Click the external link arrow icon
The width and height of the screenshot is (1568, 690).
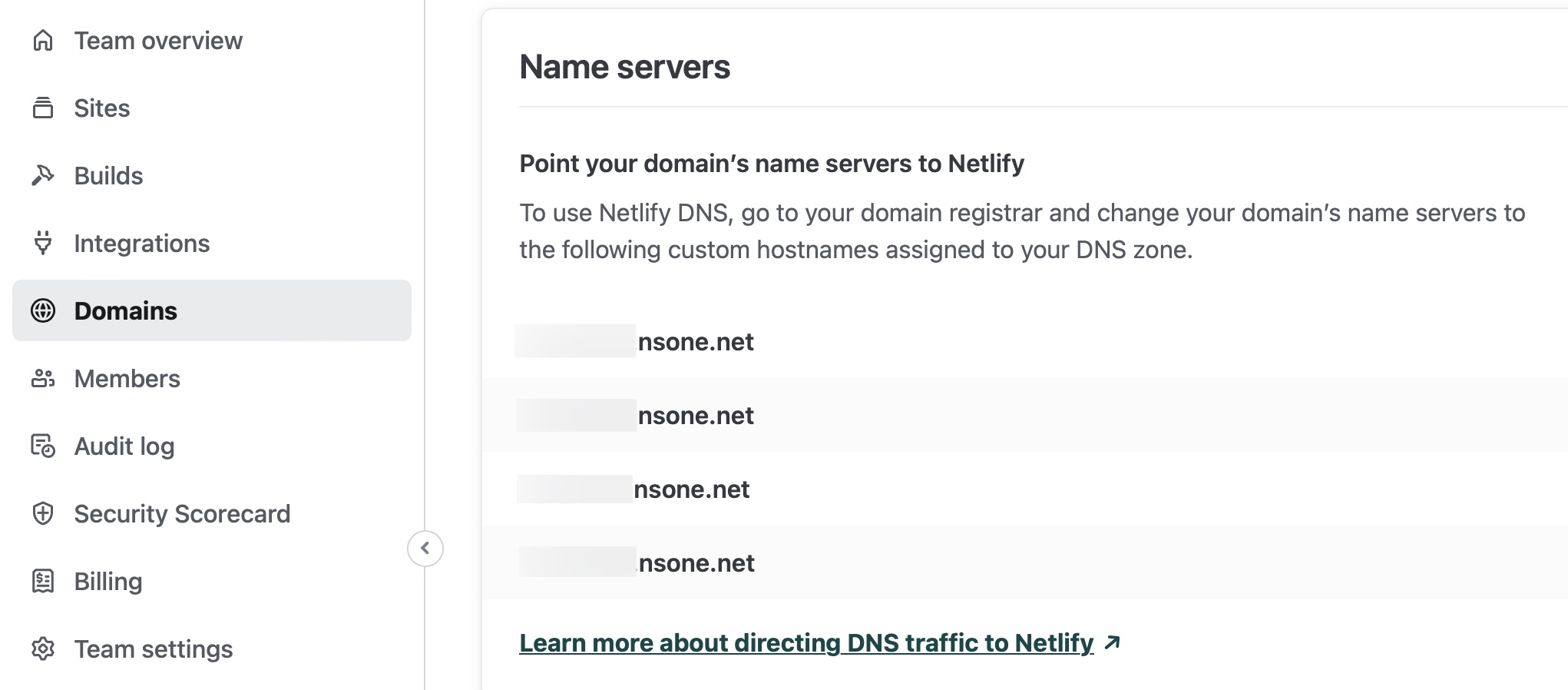tap(1112, 642)
